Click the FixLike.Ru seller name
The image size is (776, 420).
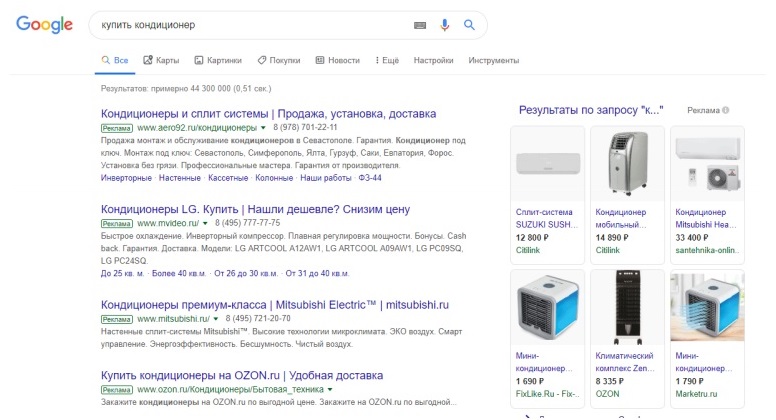pos(547,394)
